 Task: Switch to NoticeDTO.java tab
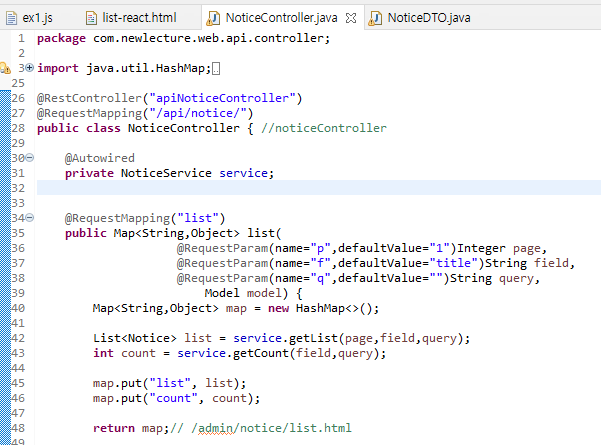tap(429, 18)
